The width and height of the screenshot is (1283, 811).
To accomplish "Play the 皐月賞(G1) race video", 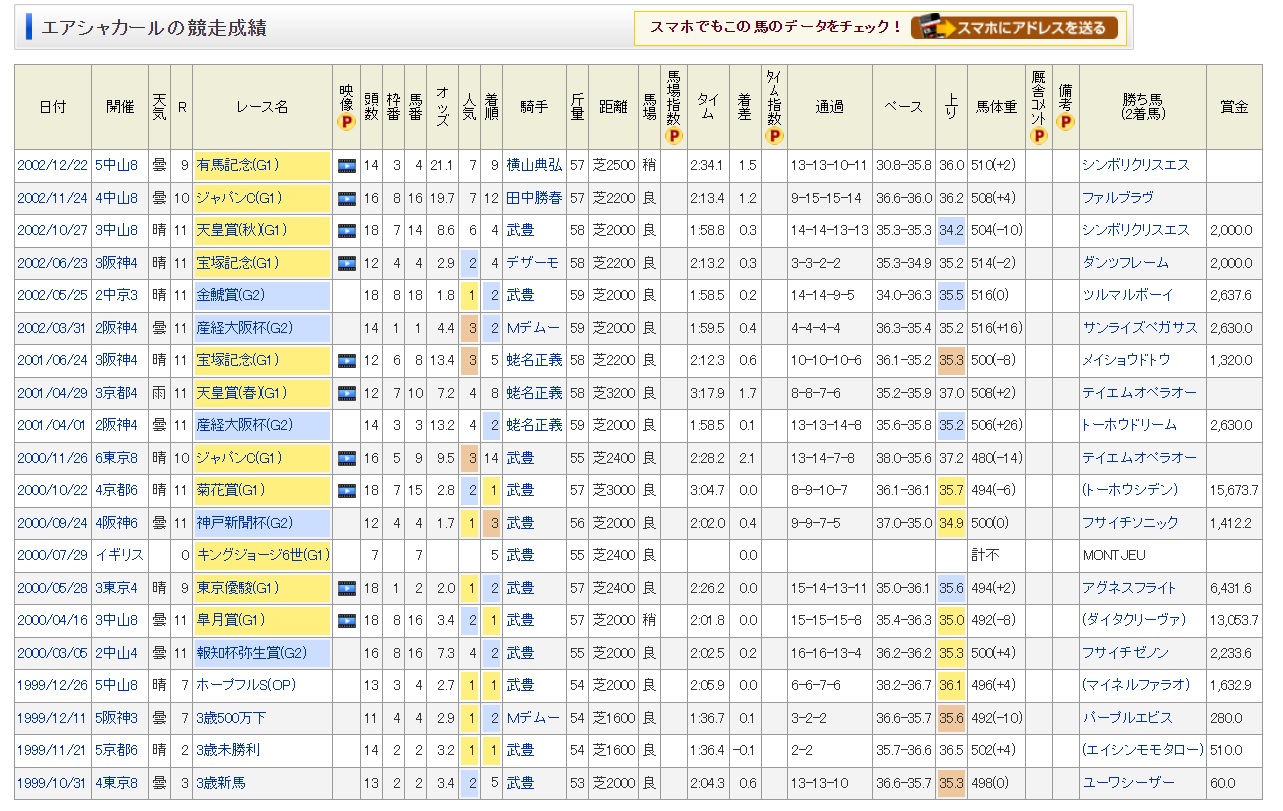I will click(x=346, y=620).
